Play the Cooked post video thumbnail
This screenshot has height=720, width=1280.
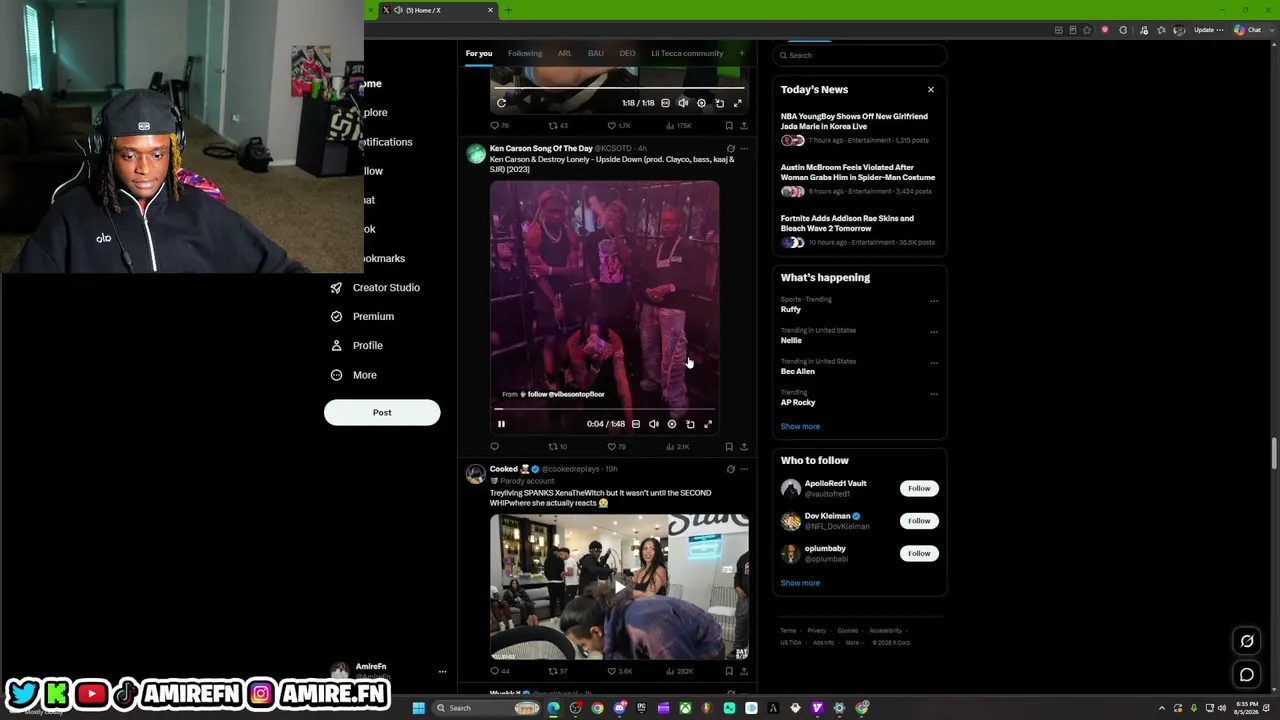[x=619, y=587]
